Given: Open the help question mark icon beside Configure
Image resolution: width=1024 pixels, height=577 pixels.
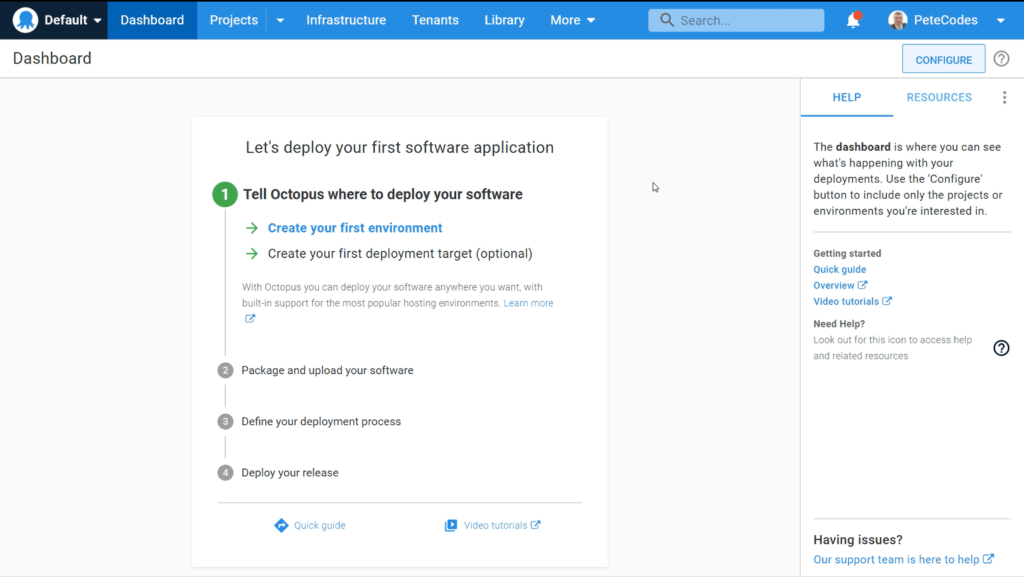Looking at the screenshot, I should coord(1001,59).
